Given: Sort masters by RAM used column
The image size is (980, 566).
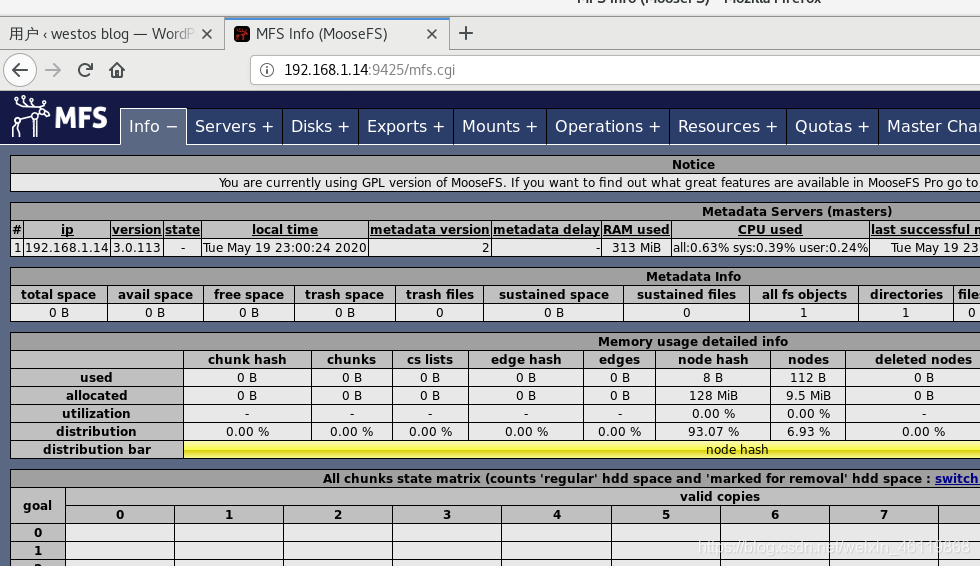Looking at the screenshot, I should (x=636, y=230).
